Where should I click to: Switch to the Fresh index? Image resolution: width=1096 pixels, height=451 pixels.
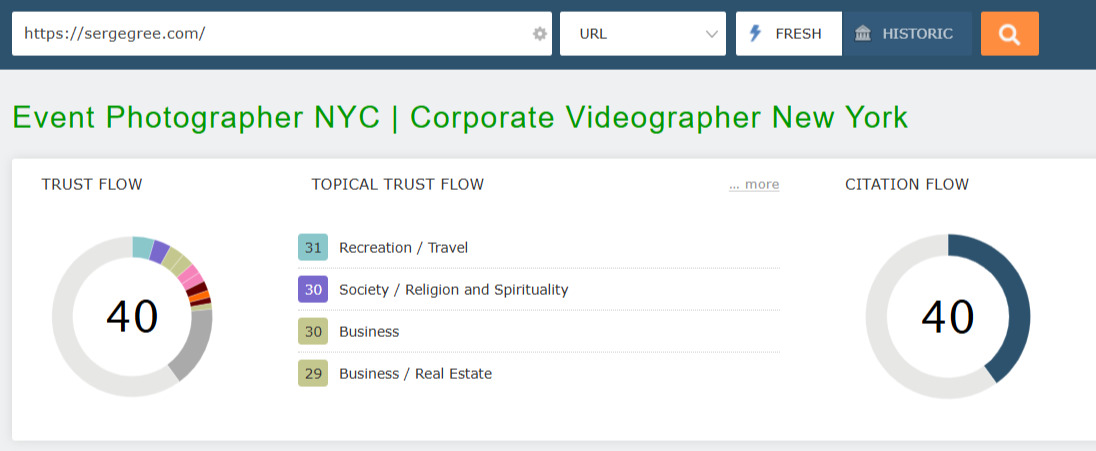pyautogui.click(x=789, y=34)
